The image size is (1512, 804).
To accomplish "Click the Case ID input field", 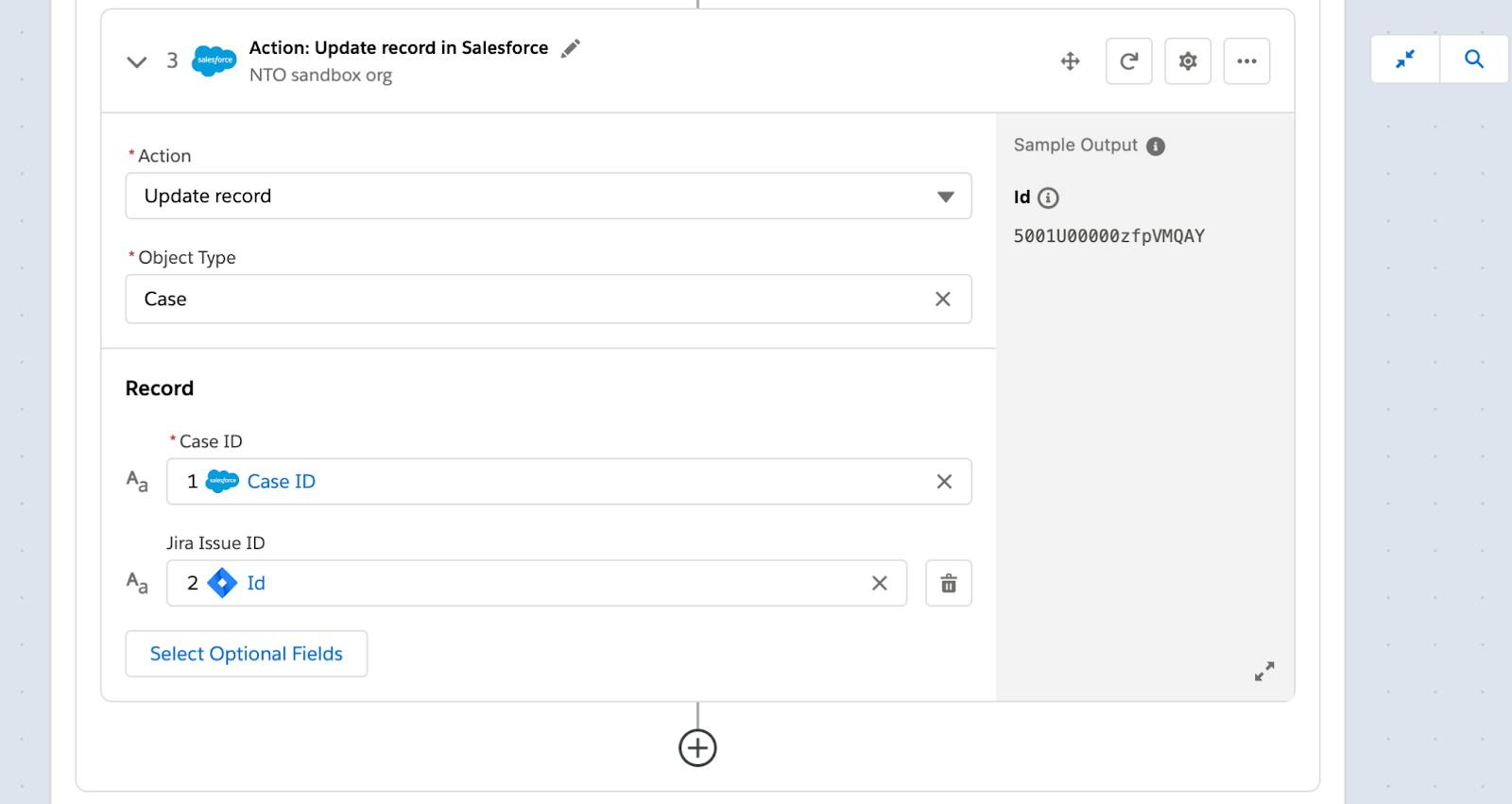I will pyautogui.click(x=569, y=481).
